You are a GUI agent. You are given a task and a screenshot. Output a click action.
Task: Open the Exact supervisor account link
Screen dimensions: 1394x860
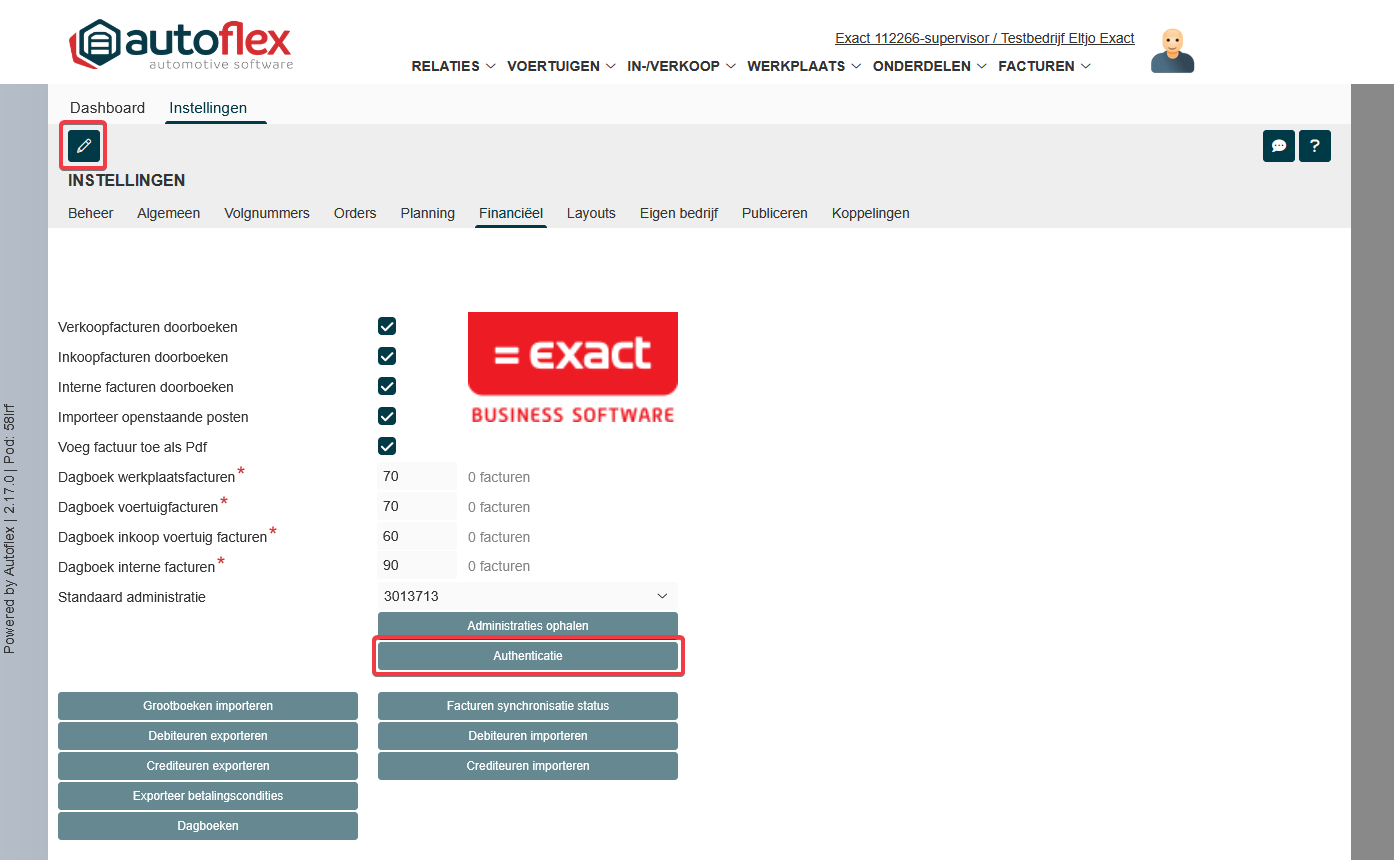[x=984, y=38]
